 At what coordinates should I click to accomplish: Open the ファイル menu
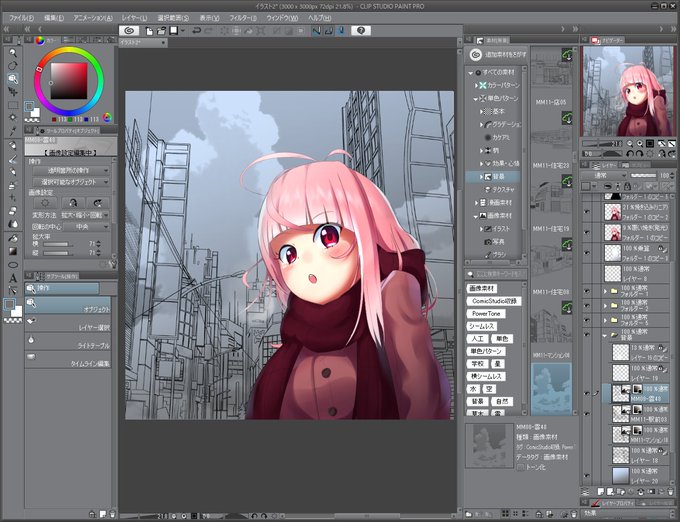[21, 18]
